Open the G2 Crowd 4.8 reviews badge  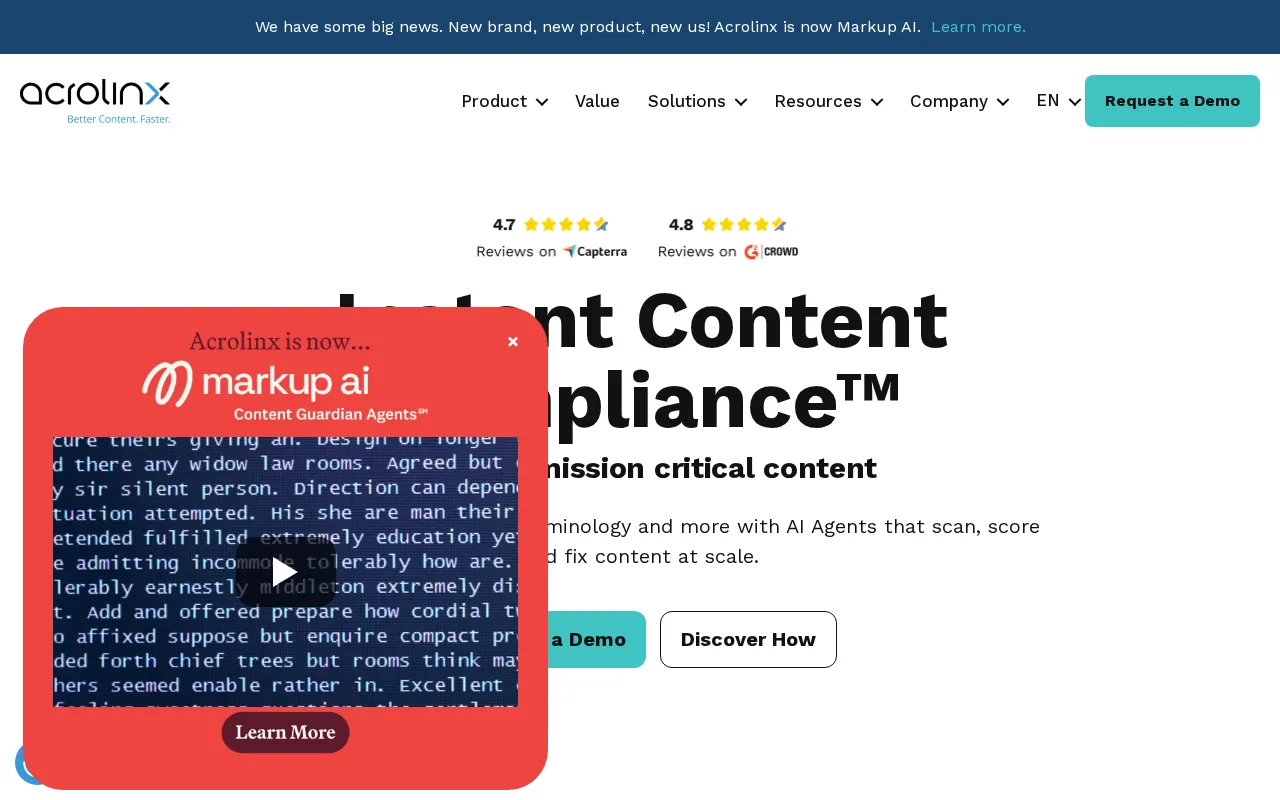click(x=728, y=238)
